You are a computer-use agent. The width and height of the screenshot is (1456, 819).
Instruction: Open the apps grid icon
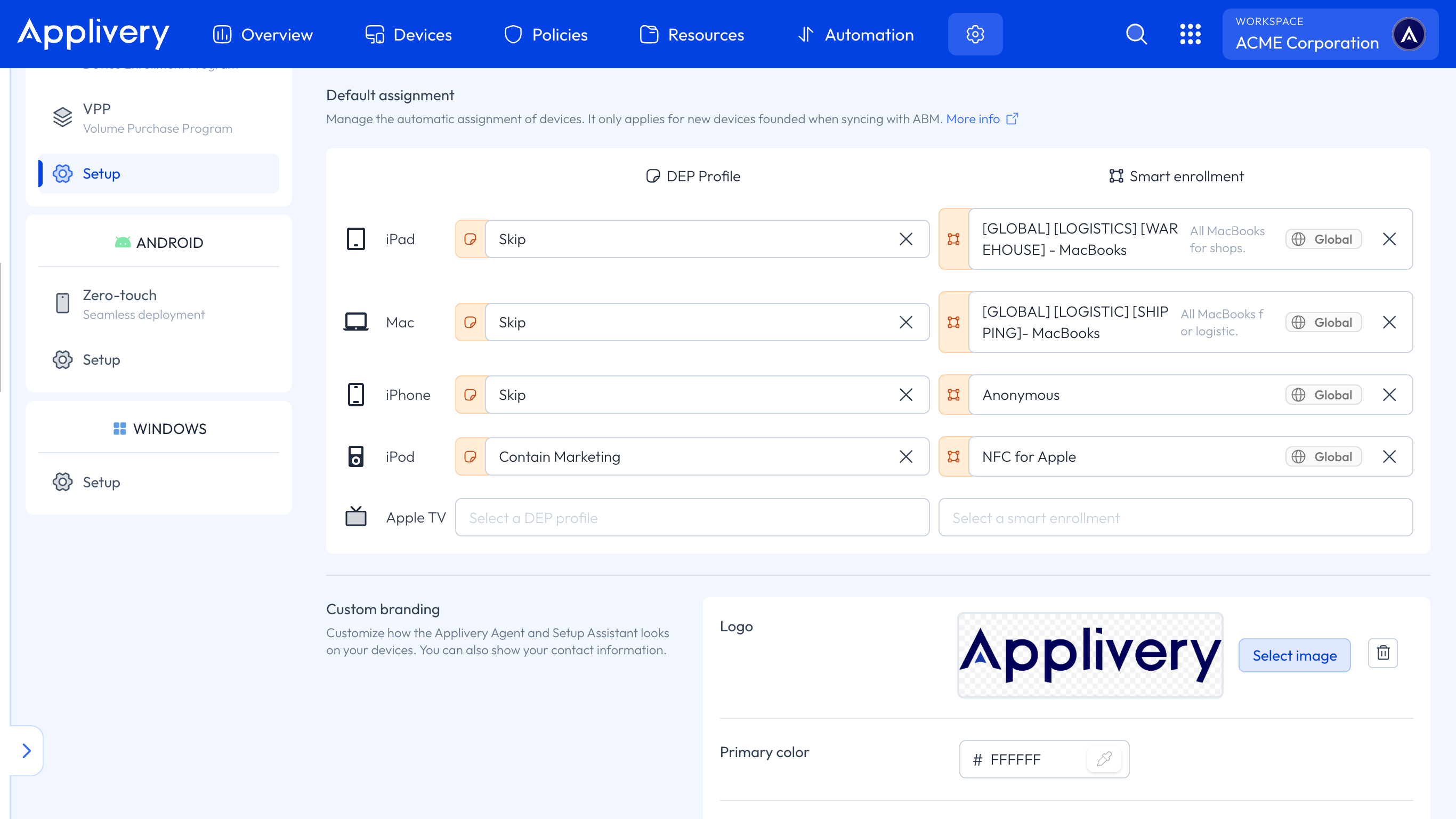(1190, 35)
